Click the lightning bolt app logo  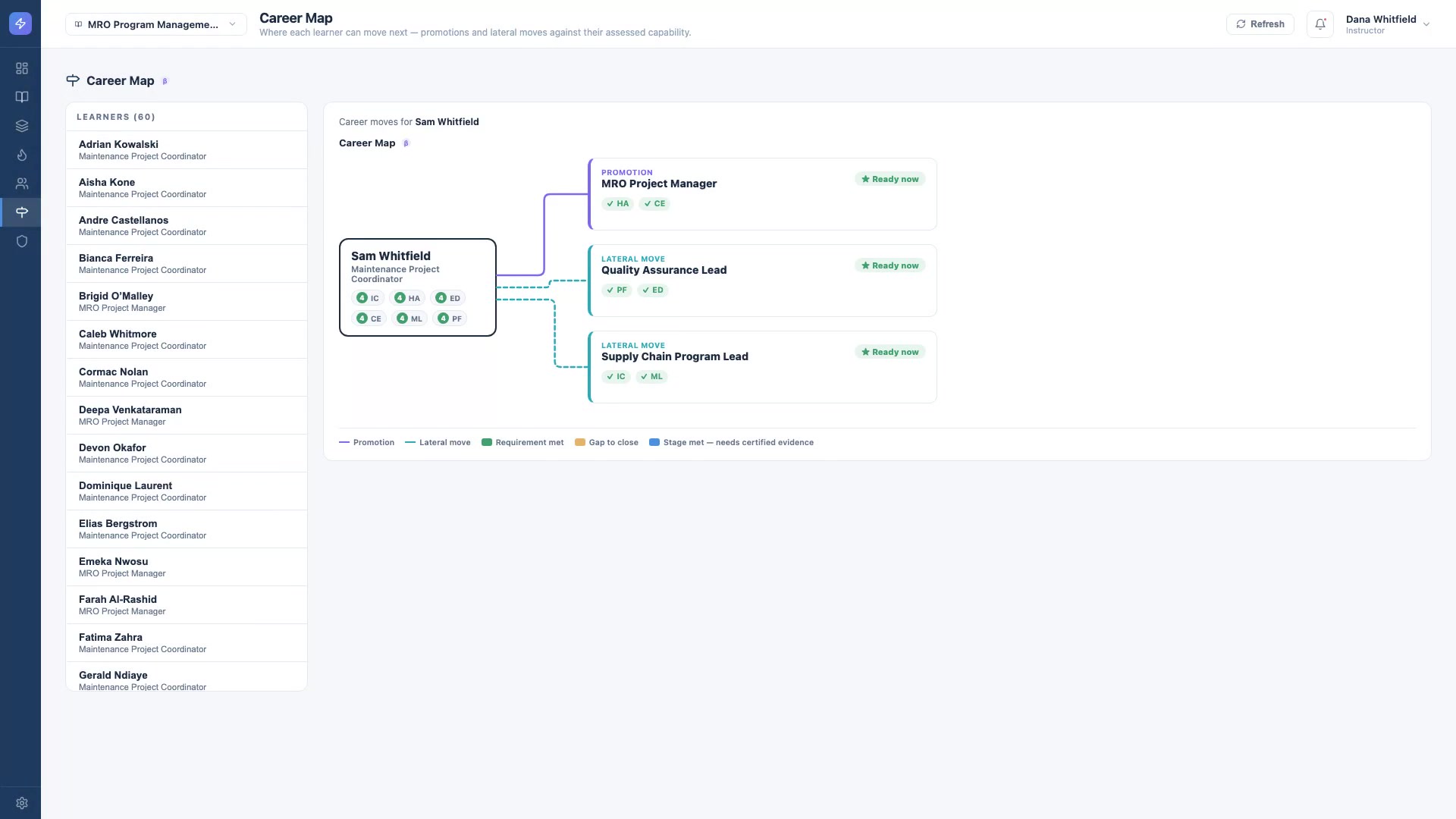coord(20,24)
